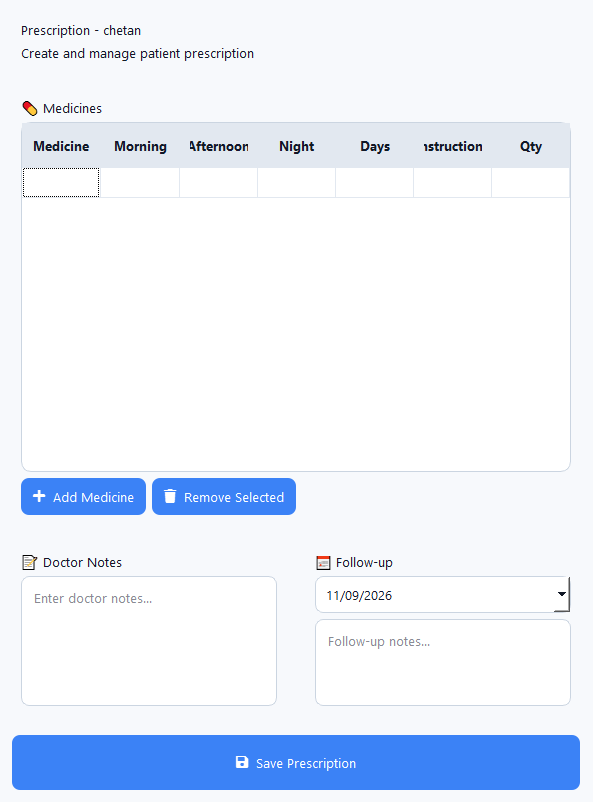
Task: Select the first row Days cell
Action: pyautogui.click(x=375, y=183)
